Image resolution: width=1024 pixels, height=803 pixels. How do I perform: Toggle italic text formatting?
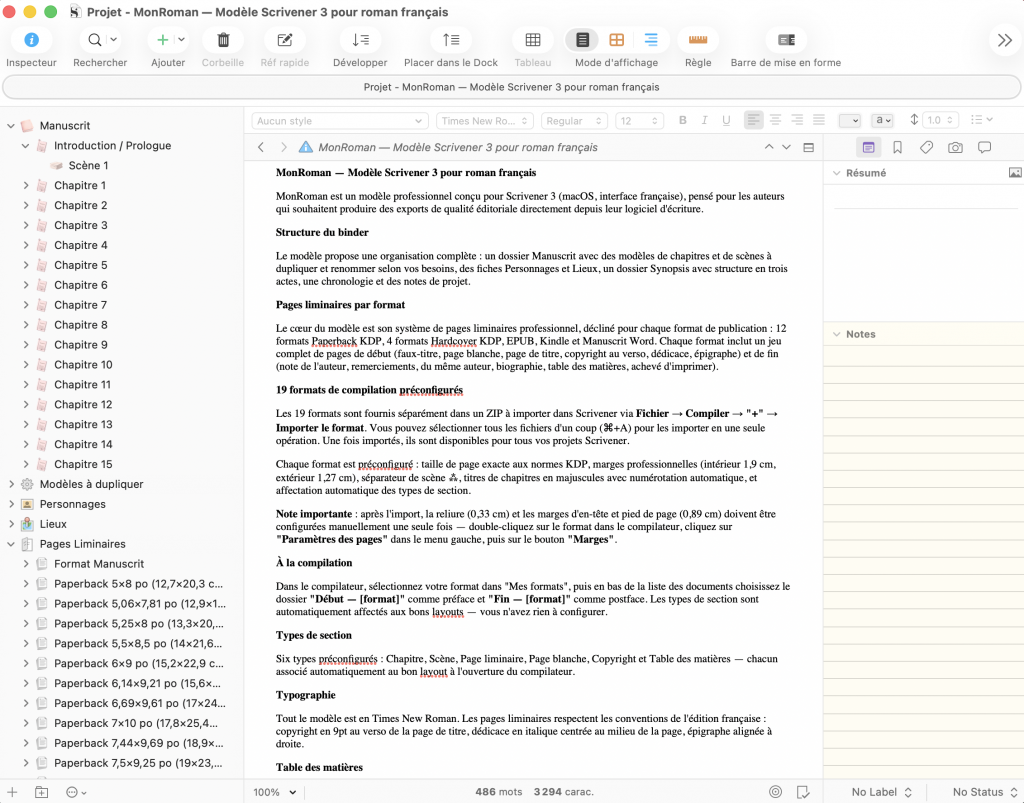(x=705, y=121)
